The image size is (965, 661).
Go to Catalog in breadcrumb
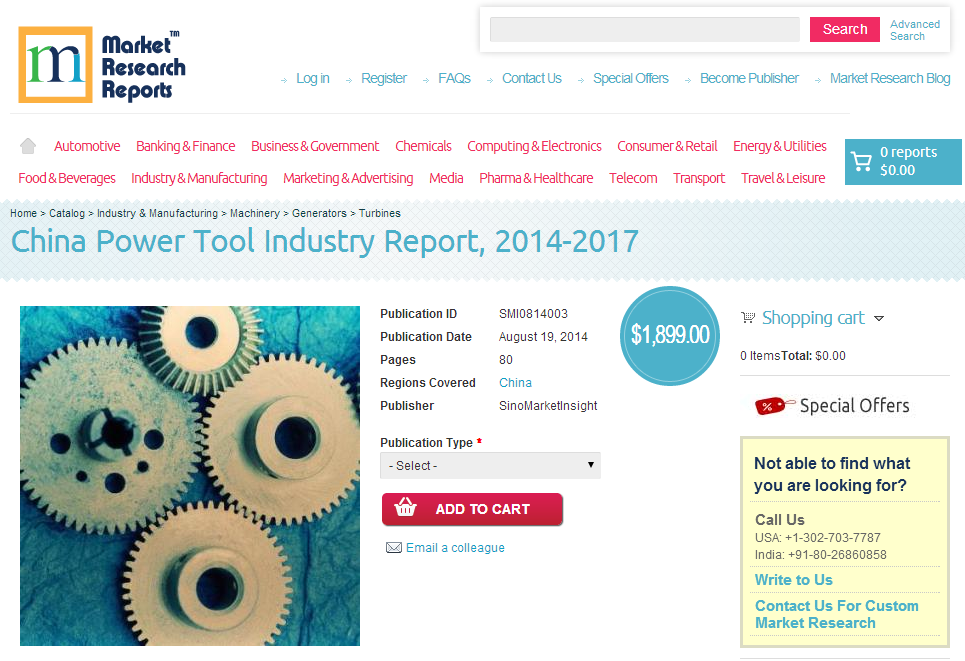(67, 213)
